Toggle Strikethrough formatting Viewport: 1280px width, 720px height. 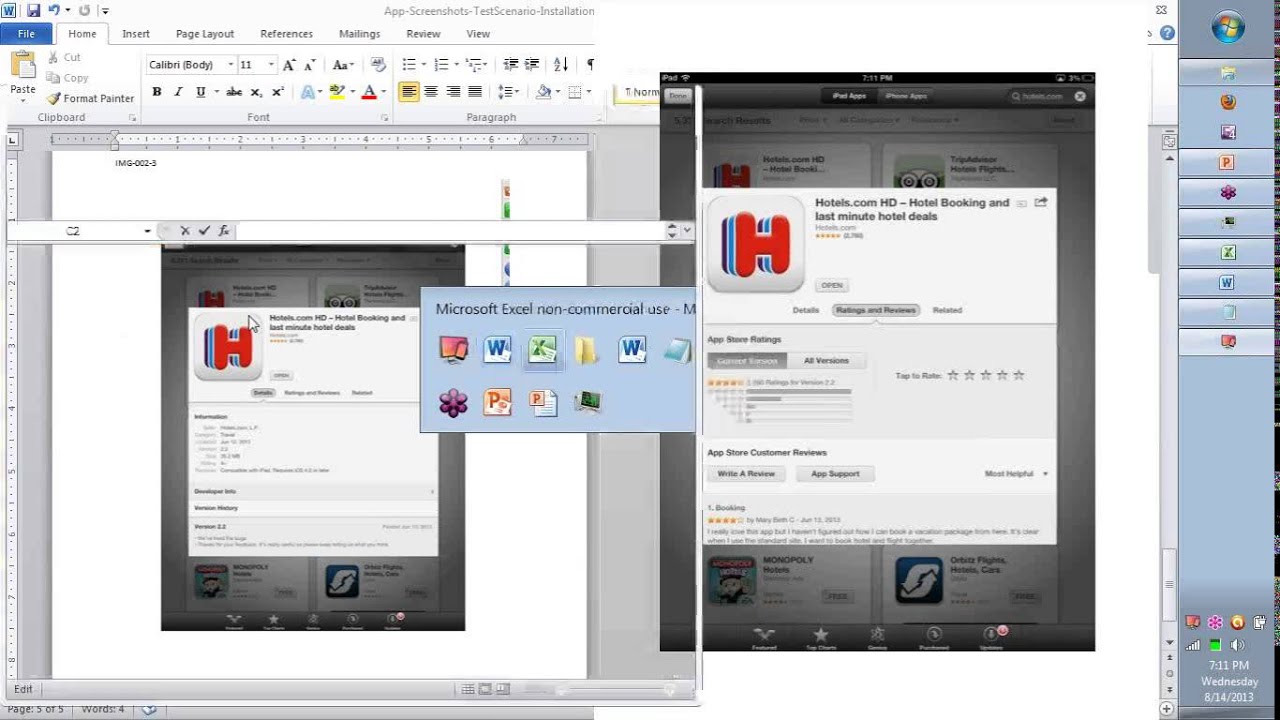[x=234, y=92]
